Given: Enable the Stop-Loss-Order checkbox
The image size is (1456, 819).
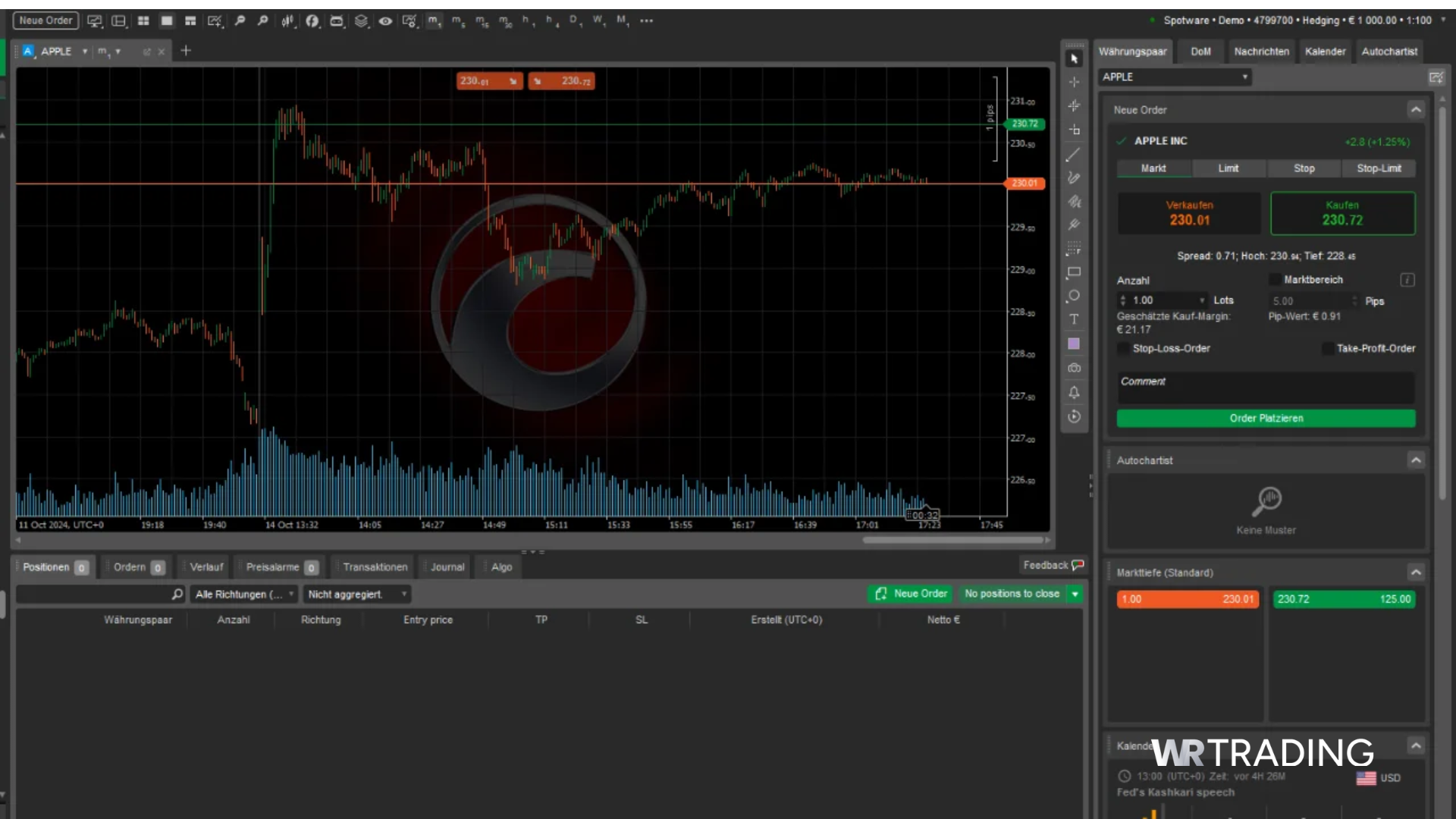Looking at the screenshot, I should pos(1123,348).
